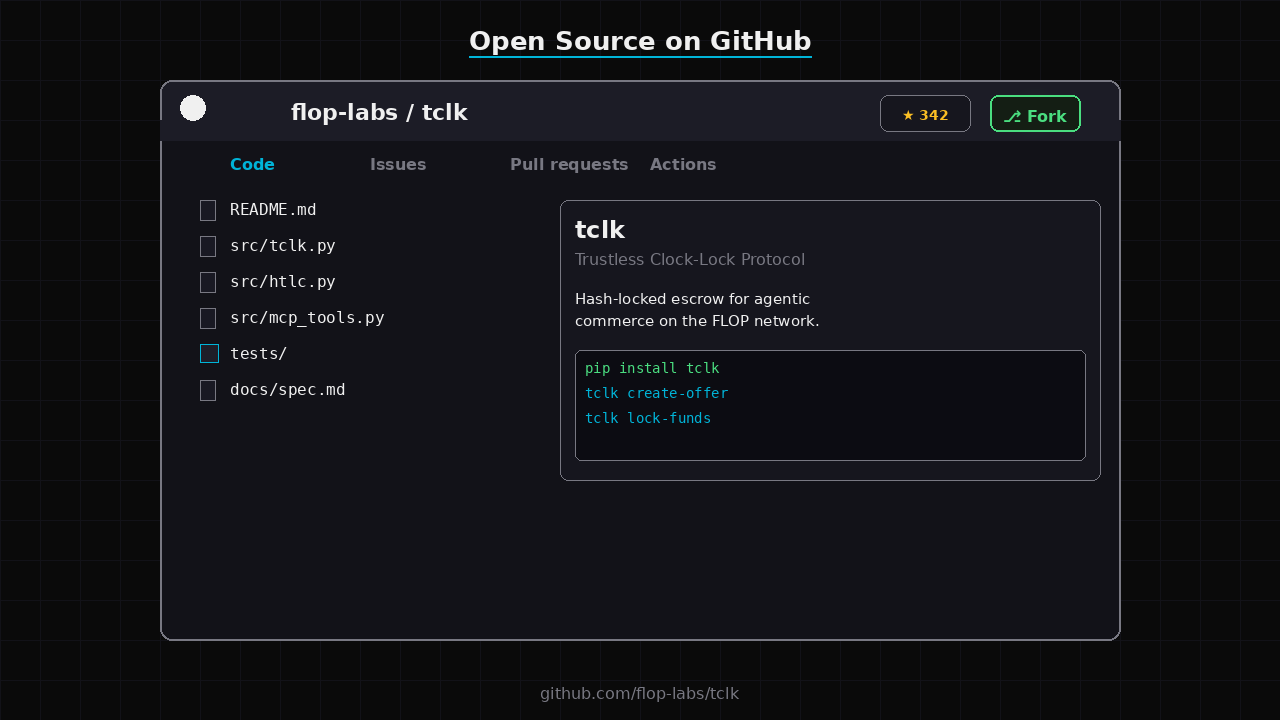1280x720 pixels.
Task: Click the tclk lock-funds command line
Action: 648,419
